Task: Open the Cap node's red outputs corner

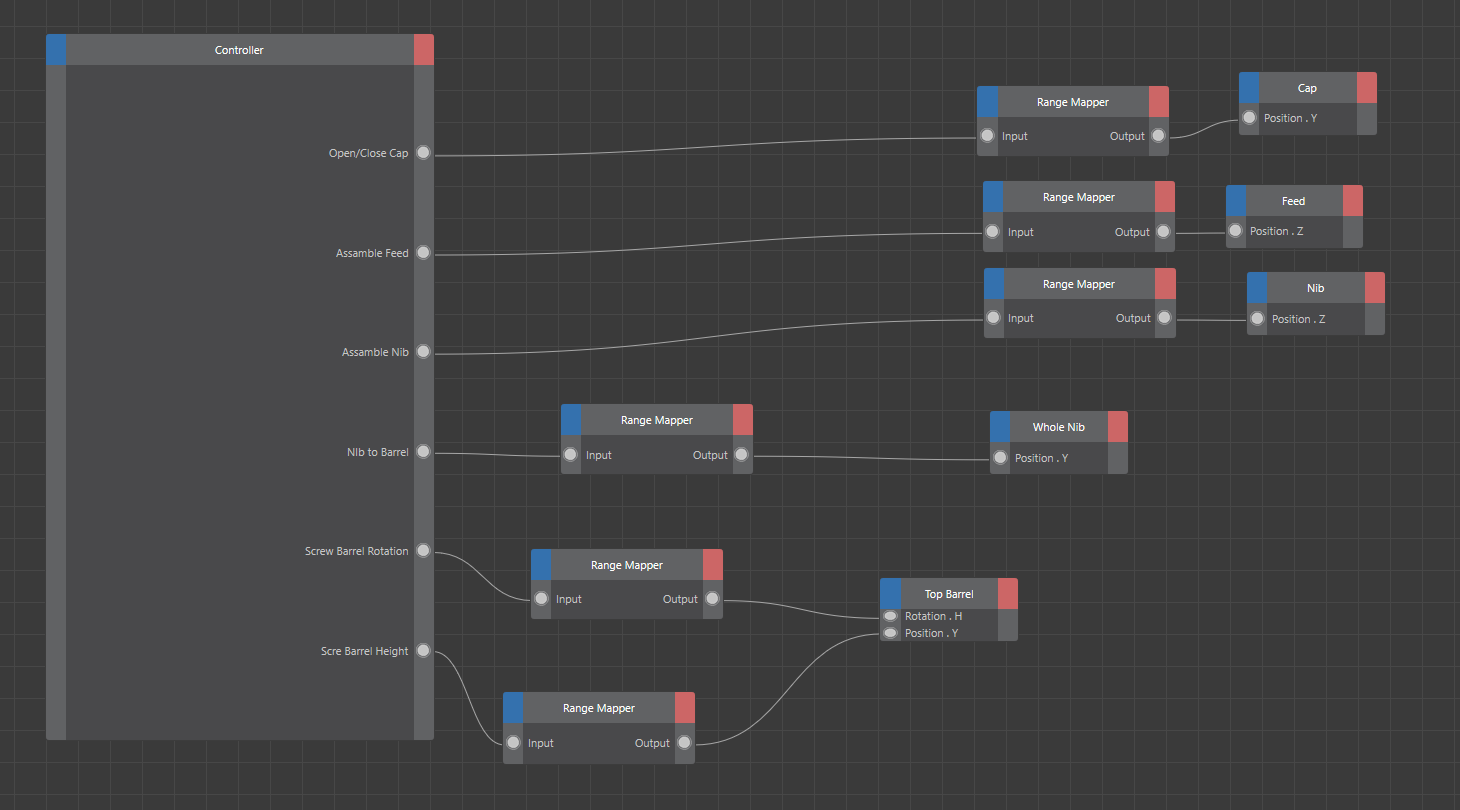Action: tap(1367, 88)
